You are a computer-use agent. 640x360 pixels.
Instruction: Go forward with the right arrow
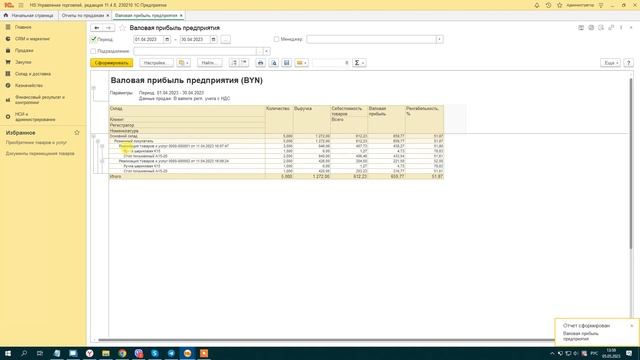pos(109,28)
